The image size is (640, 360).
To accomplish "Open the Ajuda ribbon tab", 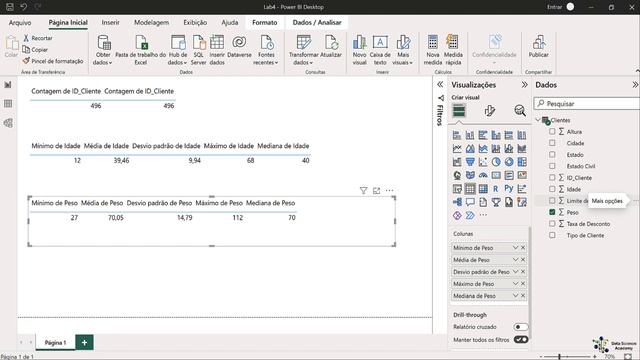I will [x=230, y=22].
